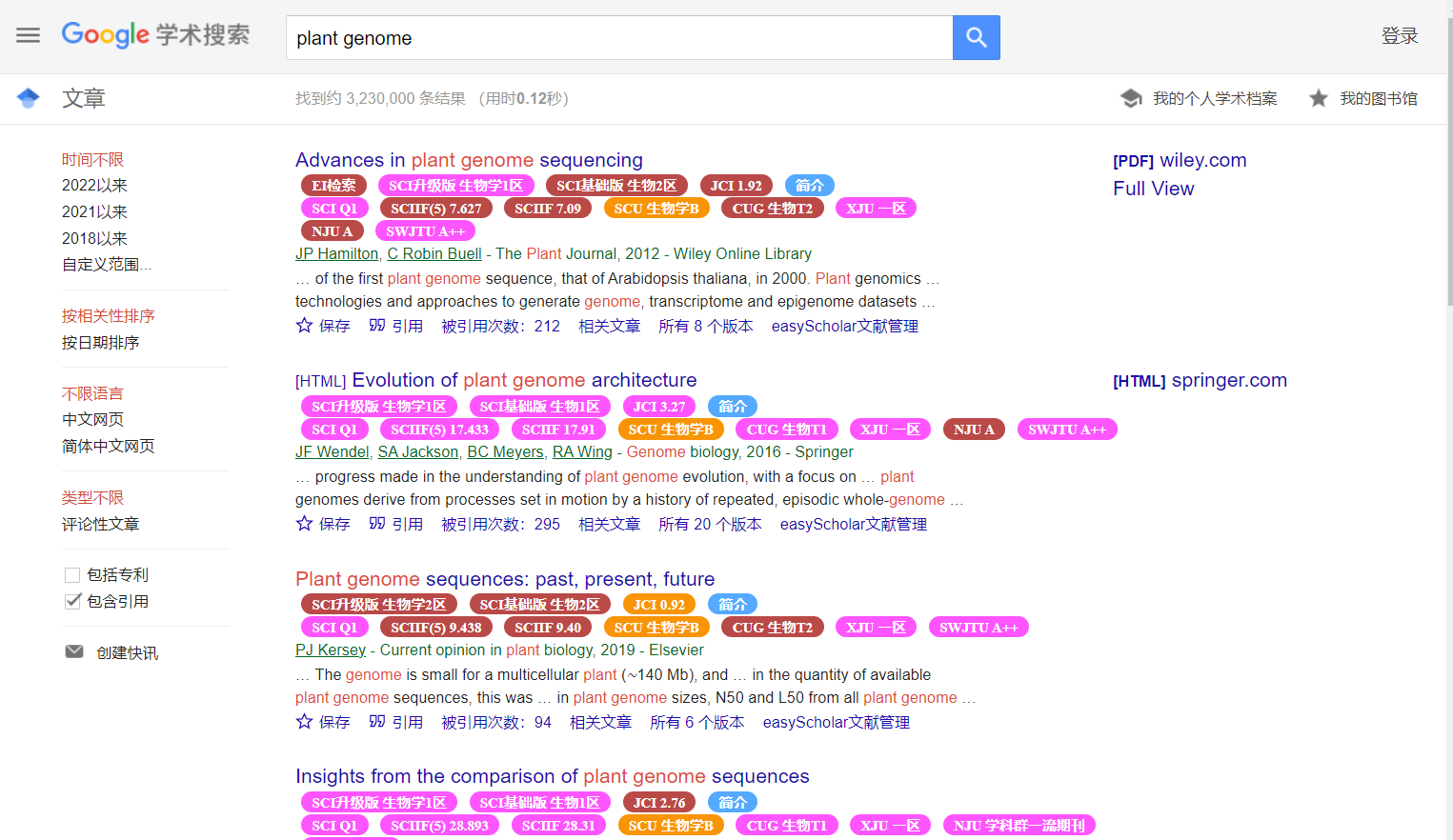Sort results by 按日期排序
The image size is (1453, 840).
(x=101, y=342)
